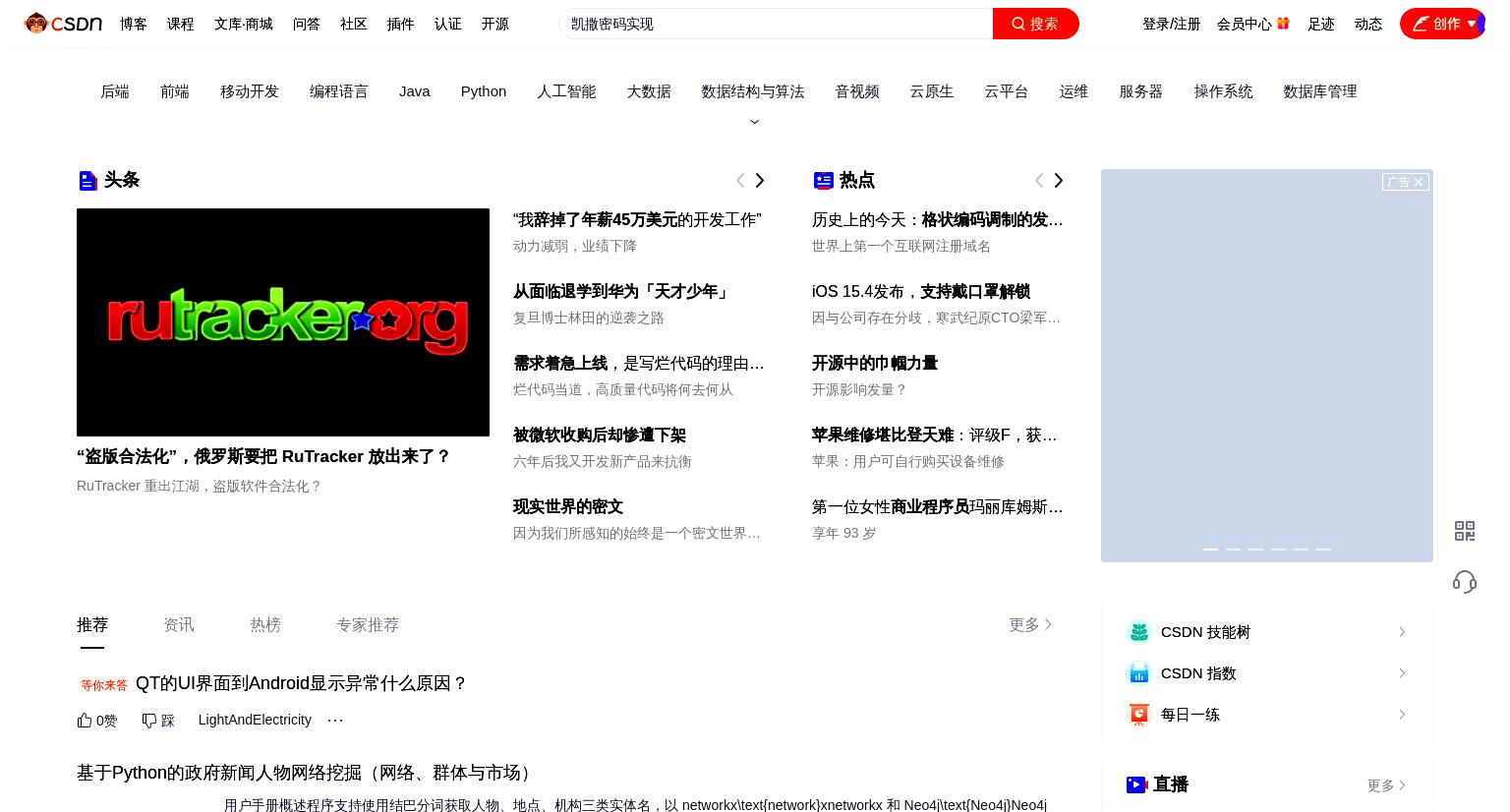
Task: Open 动态 feed
Action: tap(1368, 24)
